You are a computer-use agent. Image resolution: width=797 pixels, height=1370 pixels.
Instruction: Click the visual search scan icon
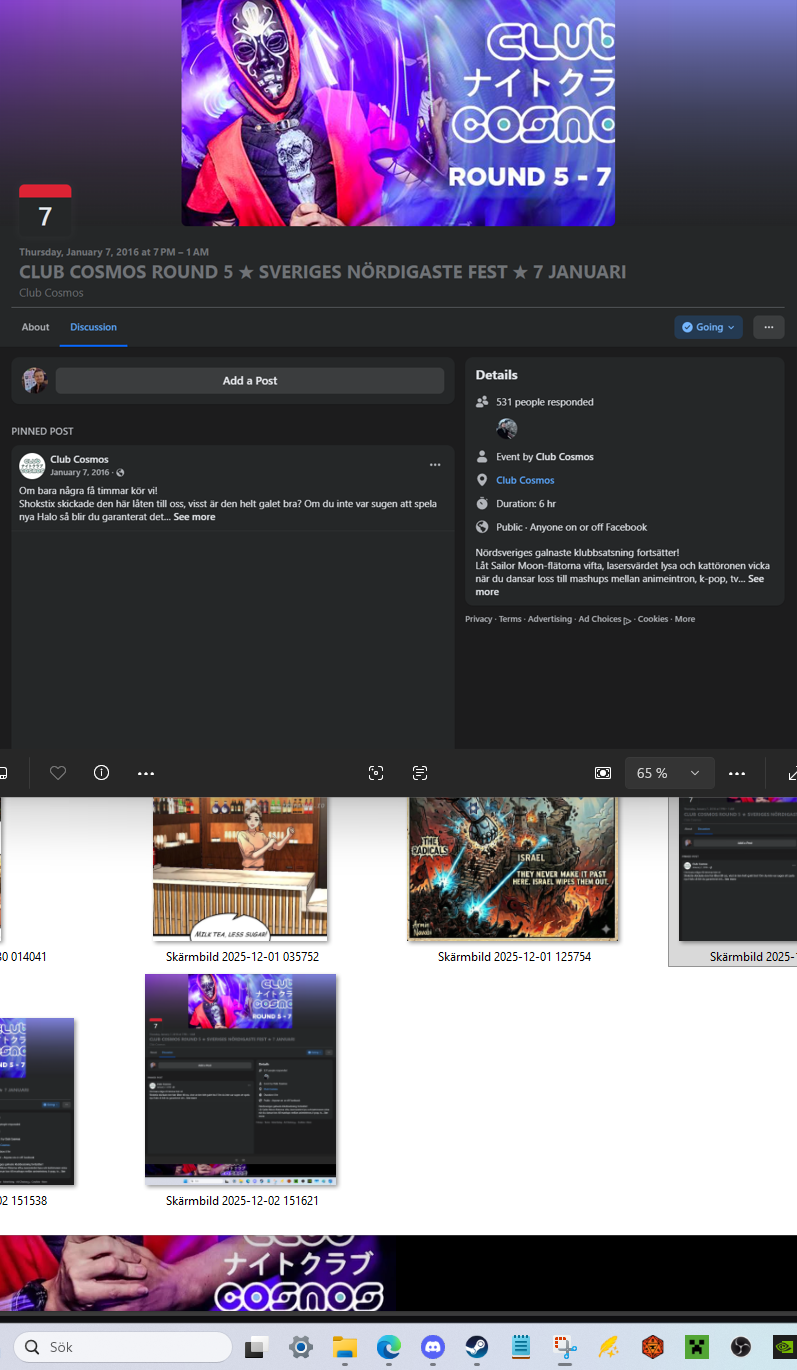pyautogui.click(x=376, y=773)
